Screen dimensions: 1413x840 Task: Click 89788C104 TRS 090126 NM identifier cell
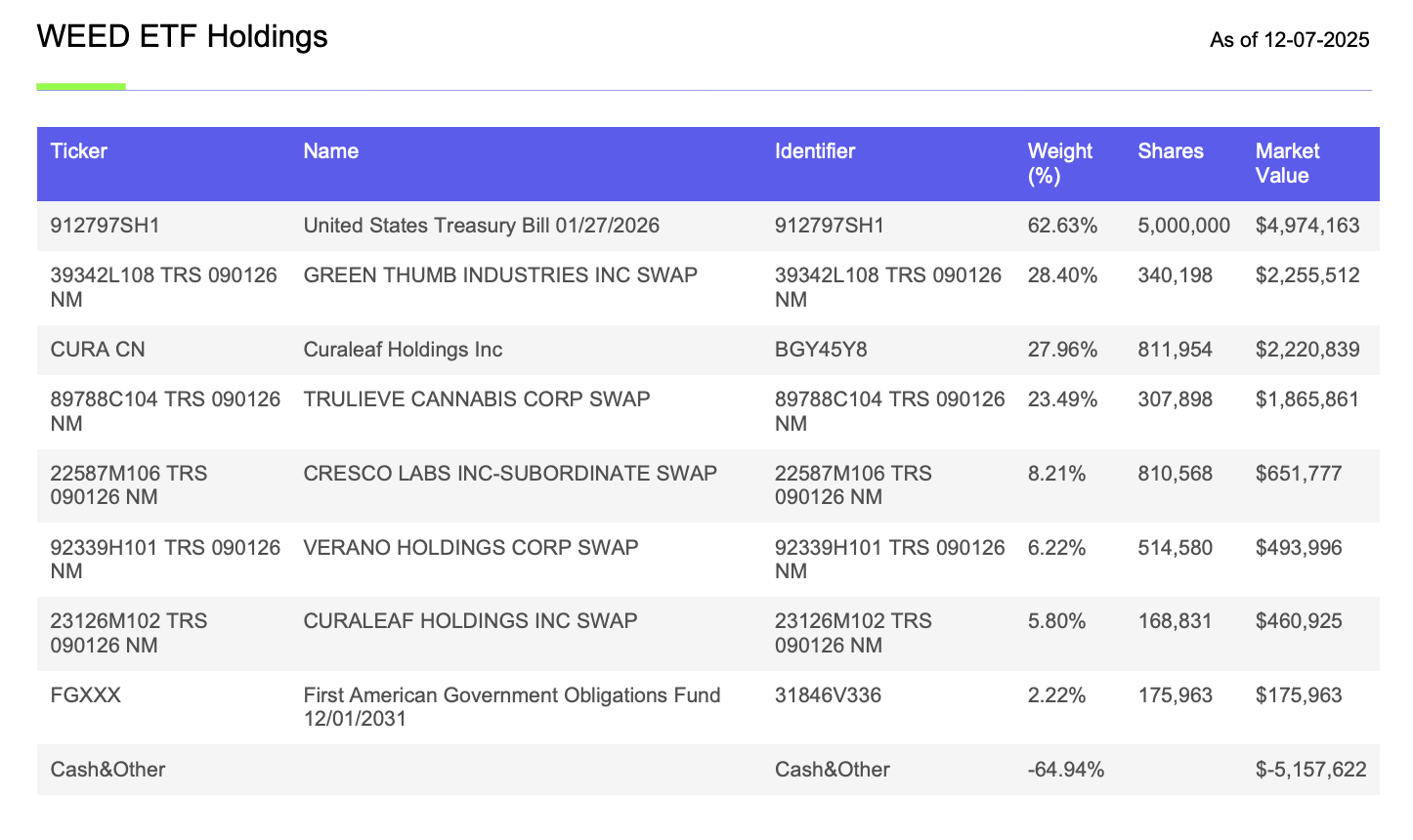click(x=889, y=411)
